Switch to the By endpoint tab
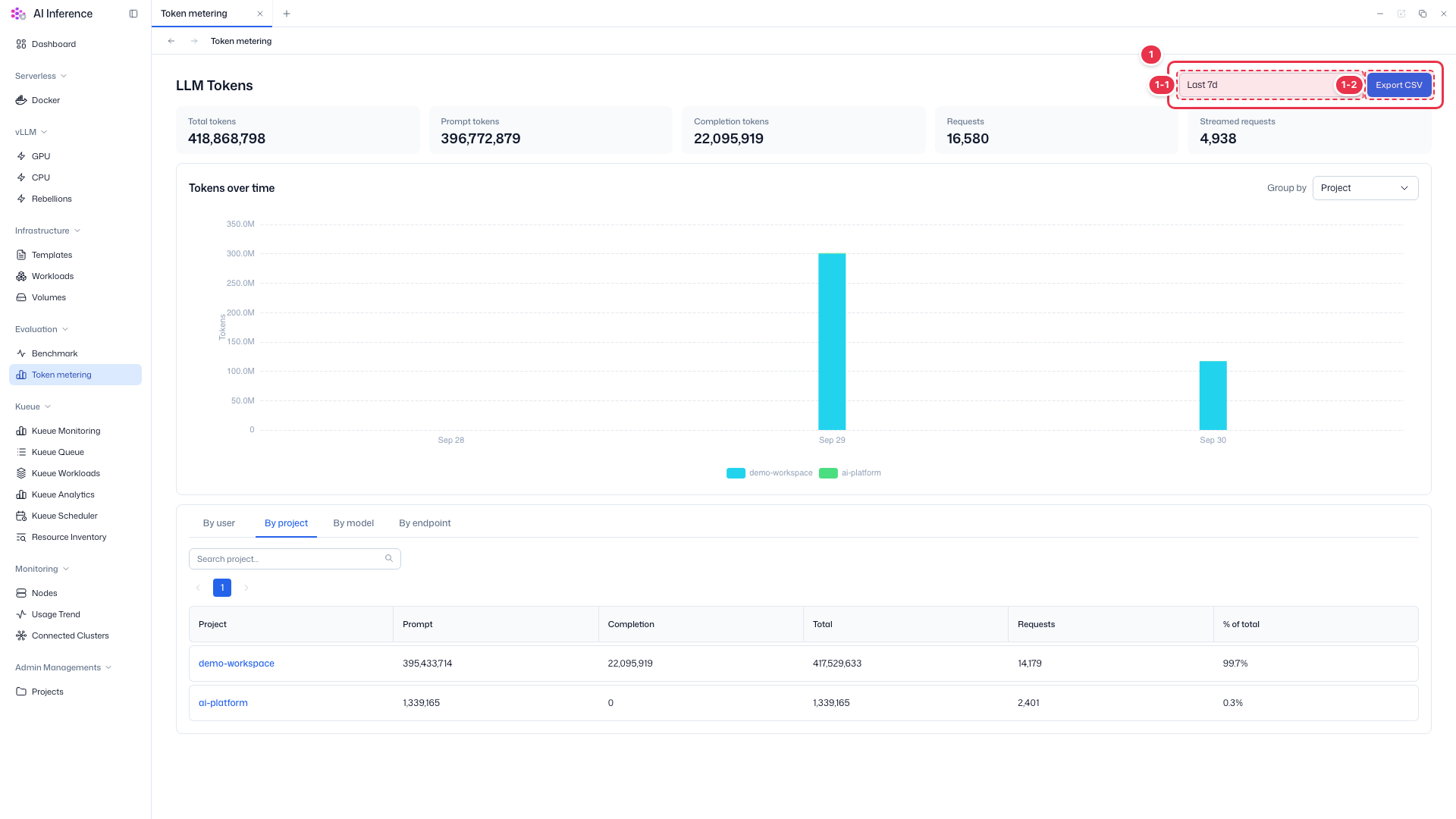This screenshot has height=819, width=1456. (425, 523)
